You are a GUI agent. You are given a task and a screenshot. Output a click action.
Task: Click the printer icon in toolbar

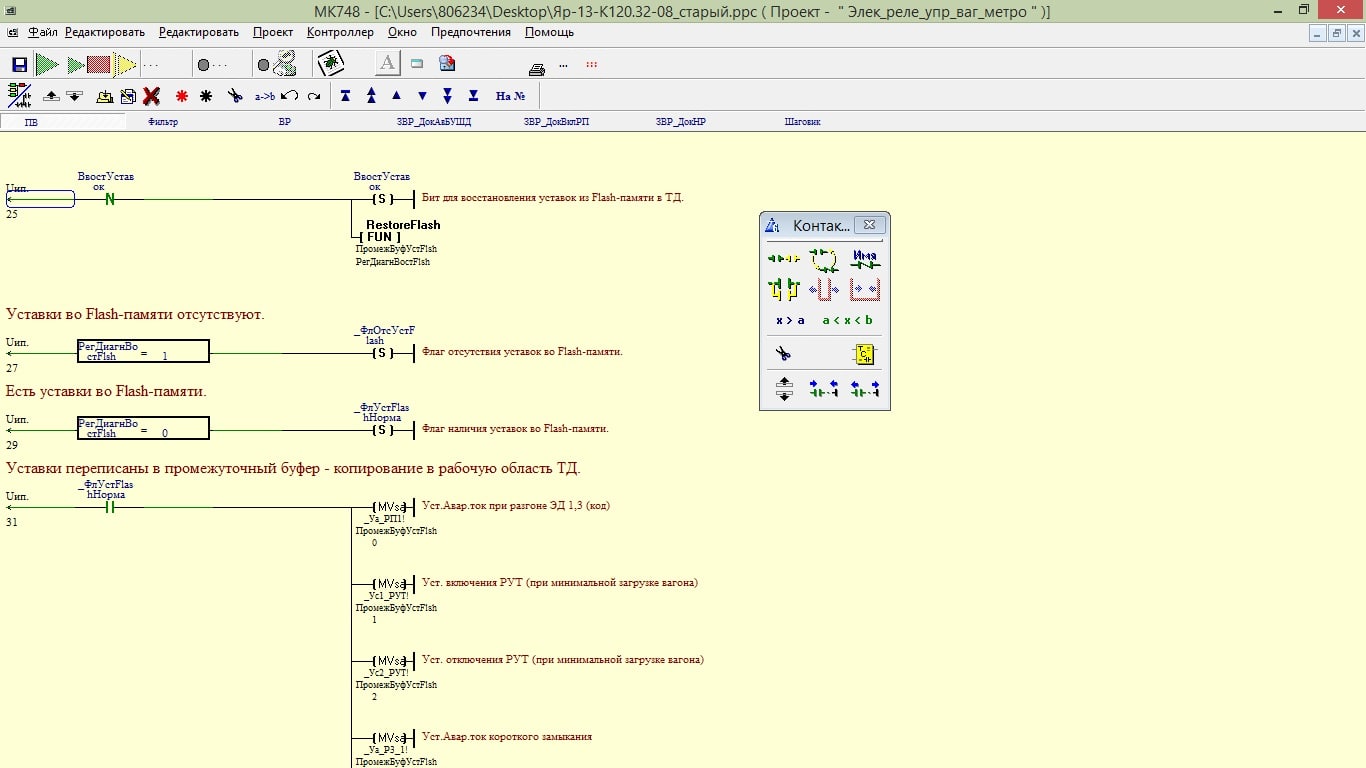pos(537,68)
